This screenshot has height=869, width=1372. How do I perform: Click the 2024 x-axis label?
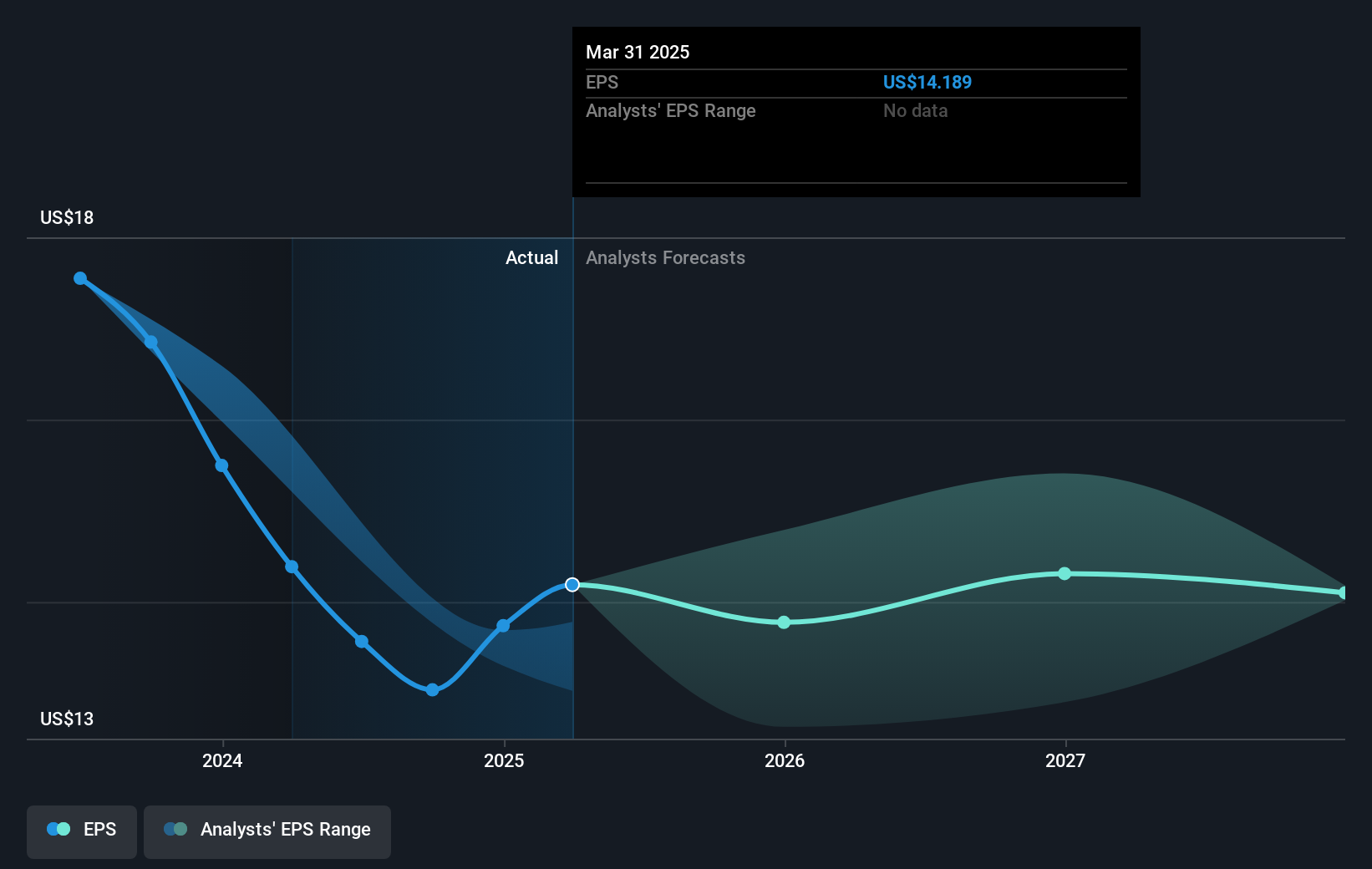tap(222, 760)
